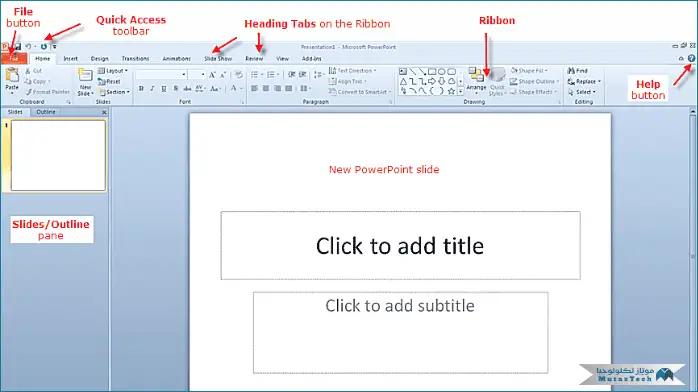Select the Oval shape in gallery
This screenshot has height=392, width=698.
(442, 71)
